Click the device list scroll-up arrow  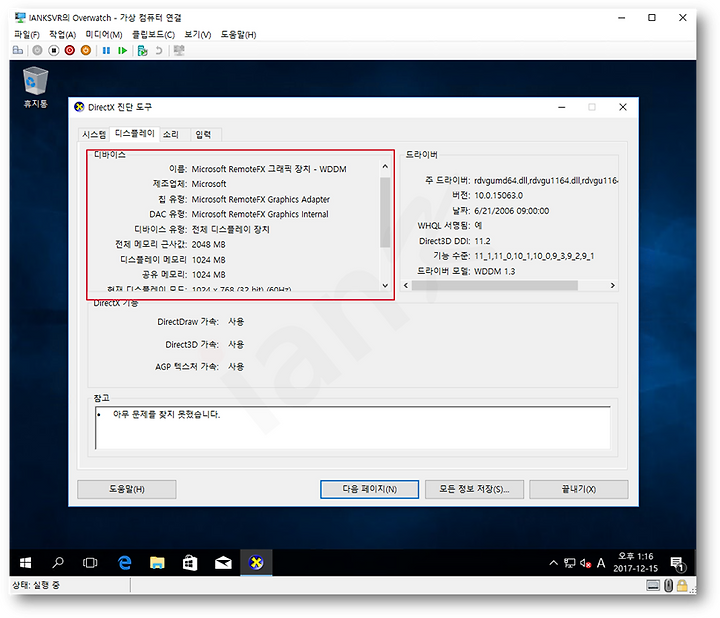tap(385, 167)
